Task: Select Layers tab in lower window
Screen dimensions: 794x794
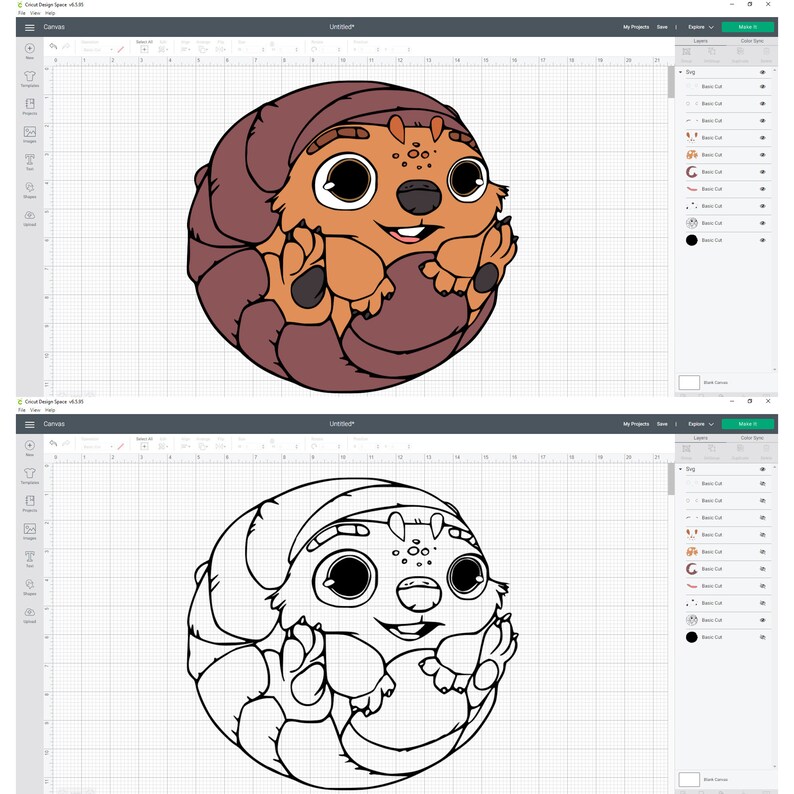Action: (701, 438)
